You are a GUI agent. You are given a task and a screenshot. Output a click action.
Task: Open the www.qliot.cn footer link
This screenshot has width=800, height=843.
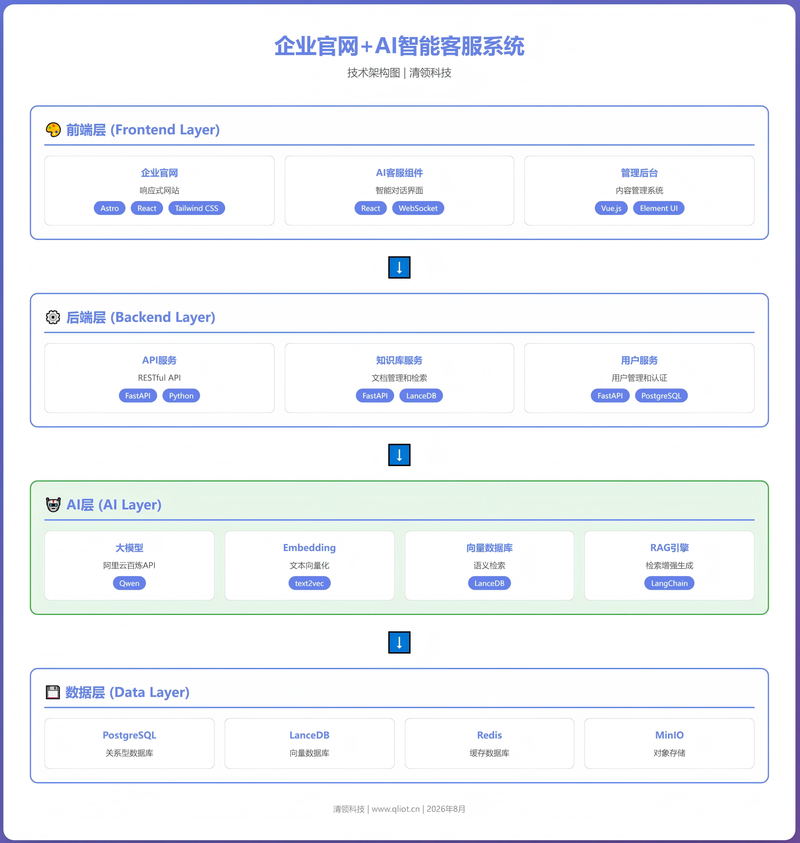[x=396, y=809]
